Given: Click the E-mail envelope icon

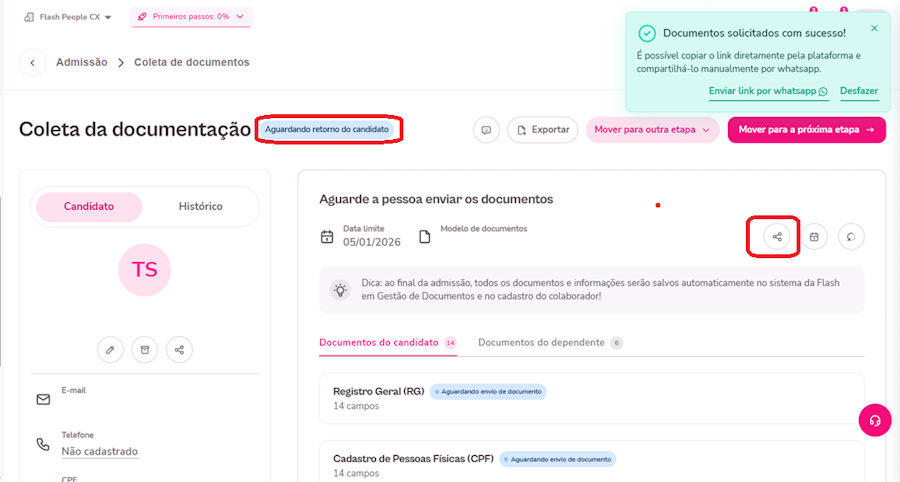Looking at the screenshot, I should point(43,399).
